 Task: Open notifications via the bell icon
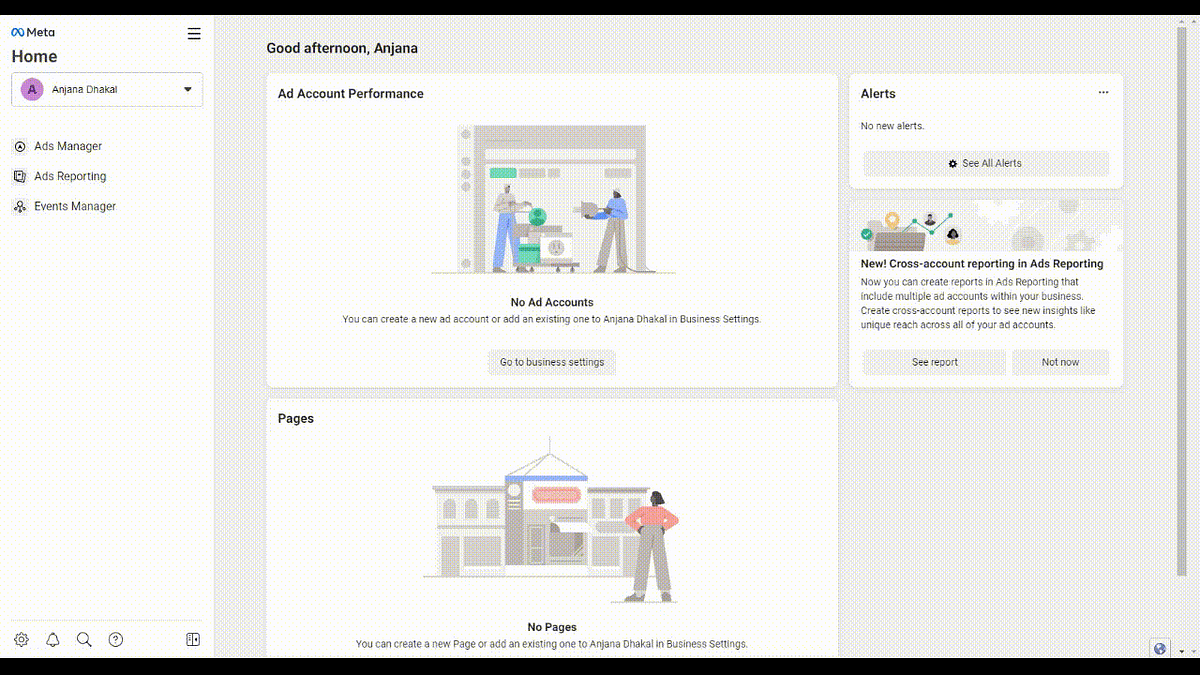click(53, 640)
